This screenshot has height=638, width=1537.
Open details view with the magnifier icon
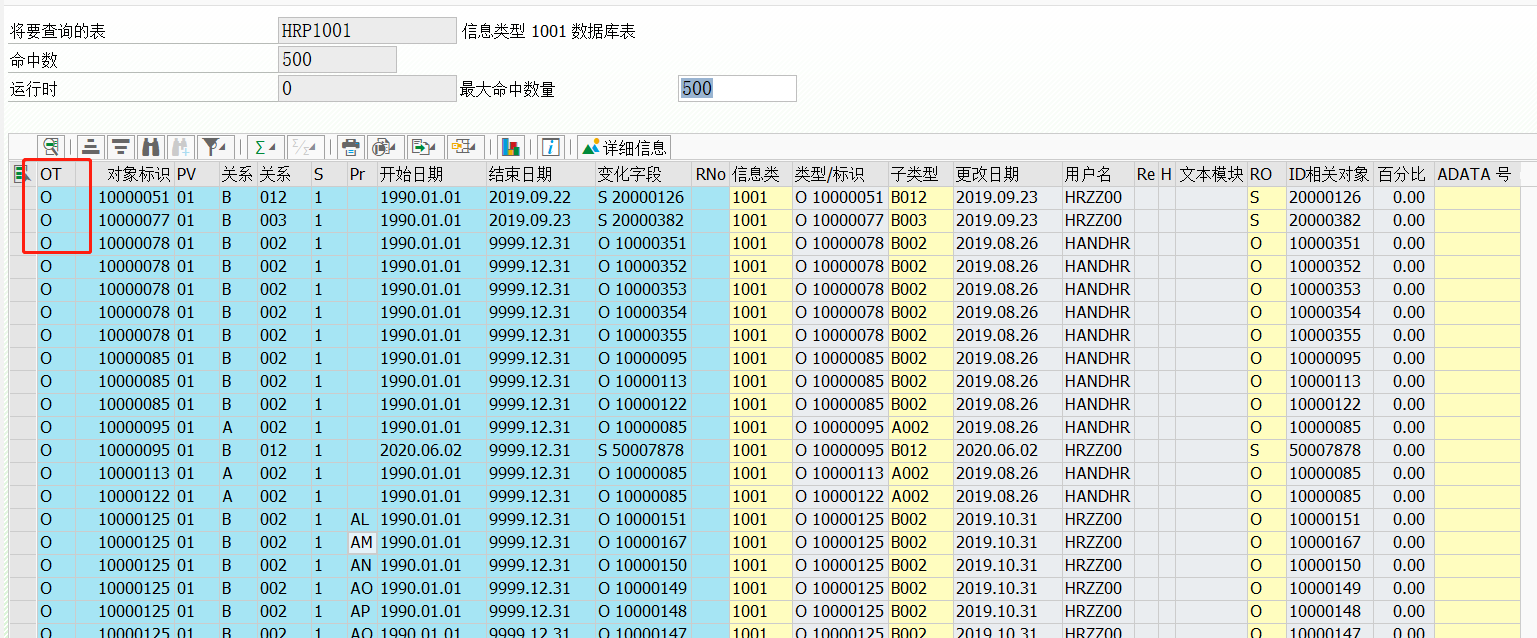click(x=51, y=147)
